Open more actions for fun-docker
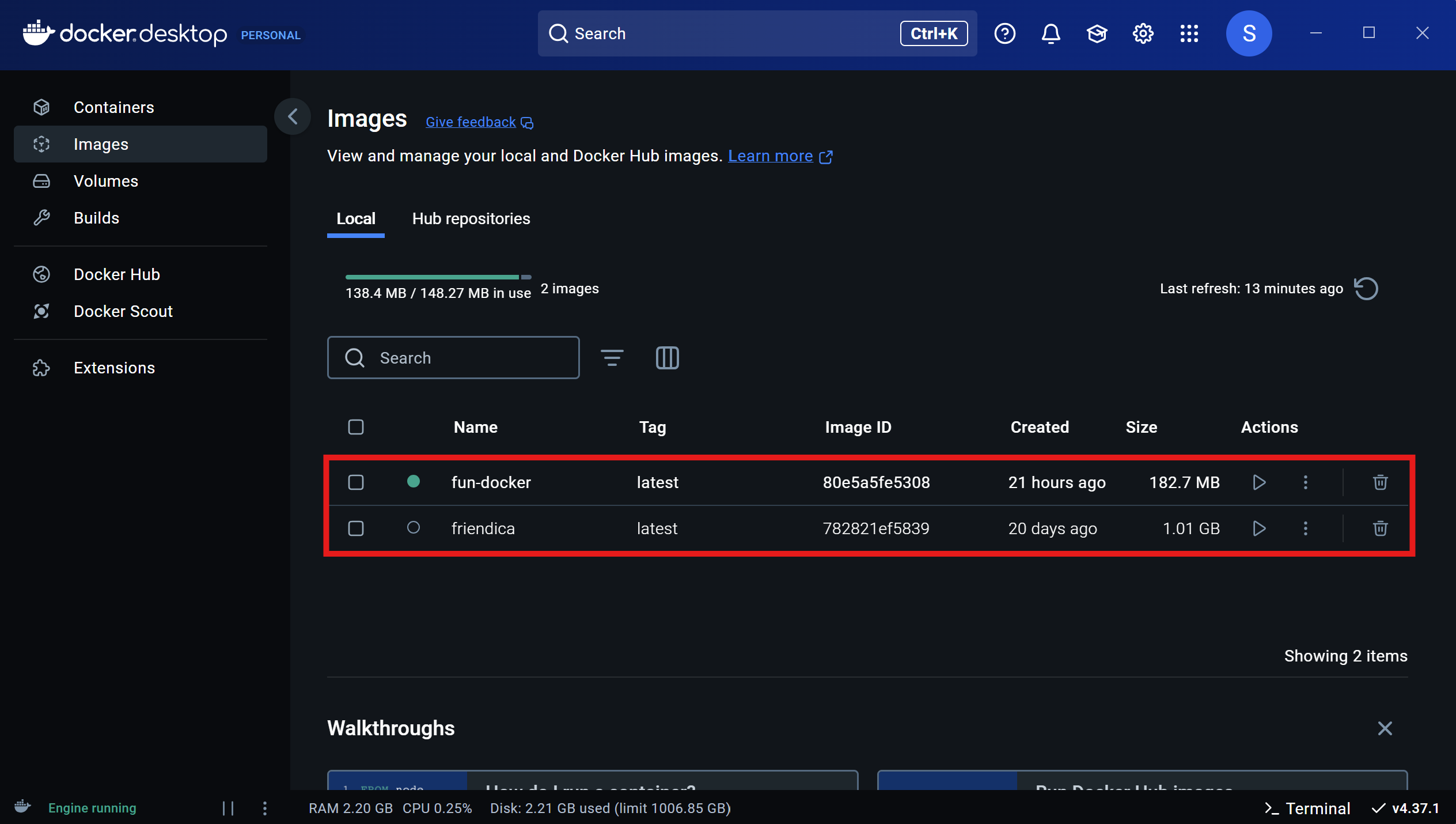 [1305, 482]
